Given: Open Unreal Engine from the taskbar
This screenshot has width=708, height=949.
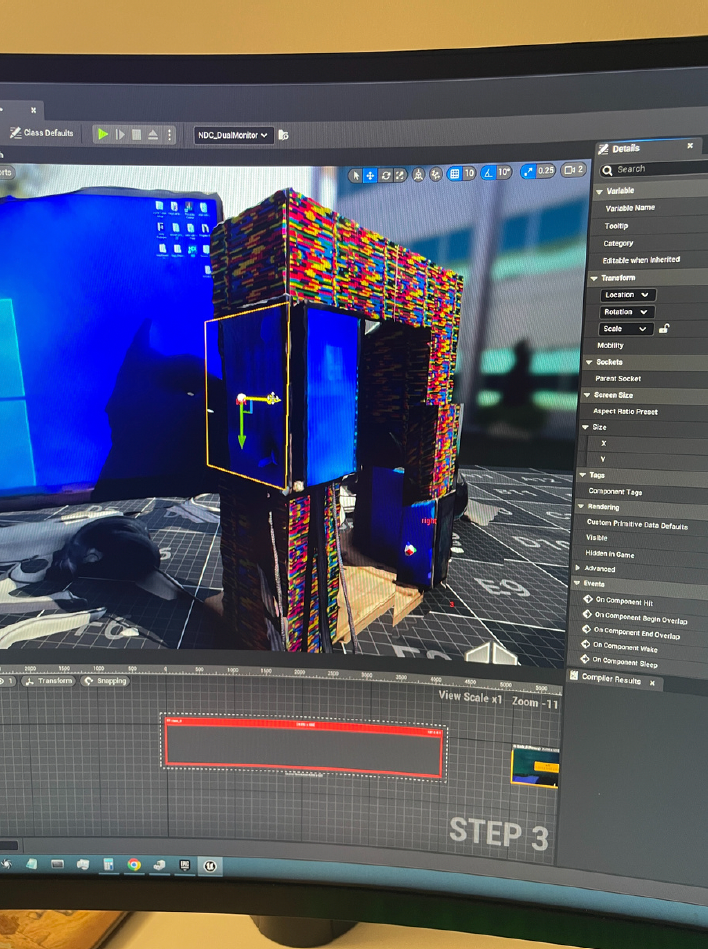Looking at the screenshot, I should click(x=210, y=866).
